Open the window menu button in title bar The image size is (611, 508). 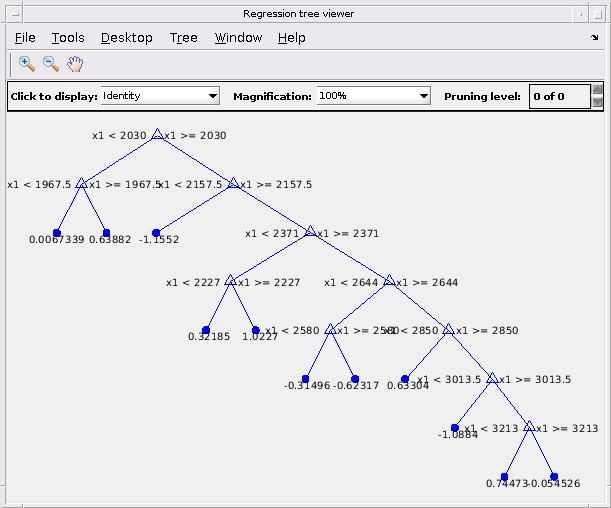pos(15,14)
